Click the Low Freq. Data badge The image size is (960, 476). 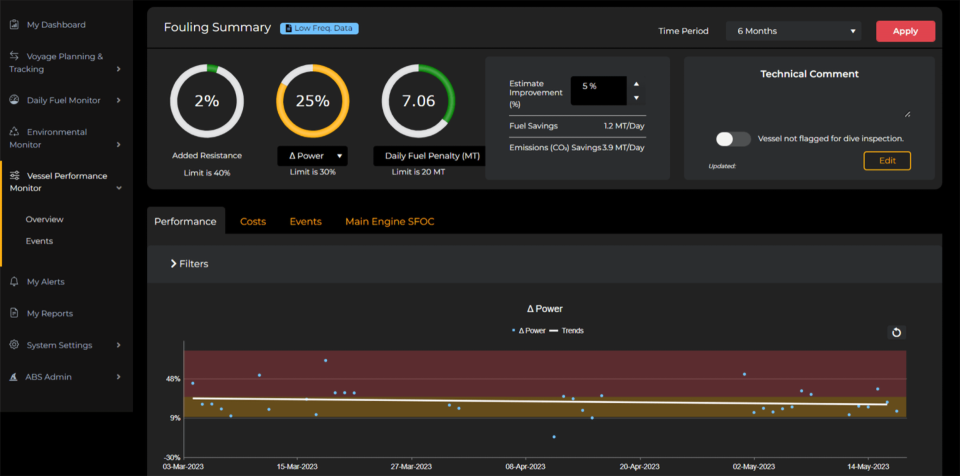pos(319,28)
